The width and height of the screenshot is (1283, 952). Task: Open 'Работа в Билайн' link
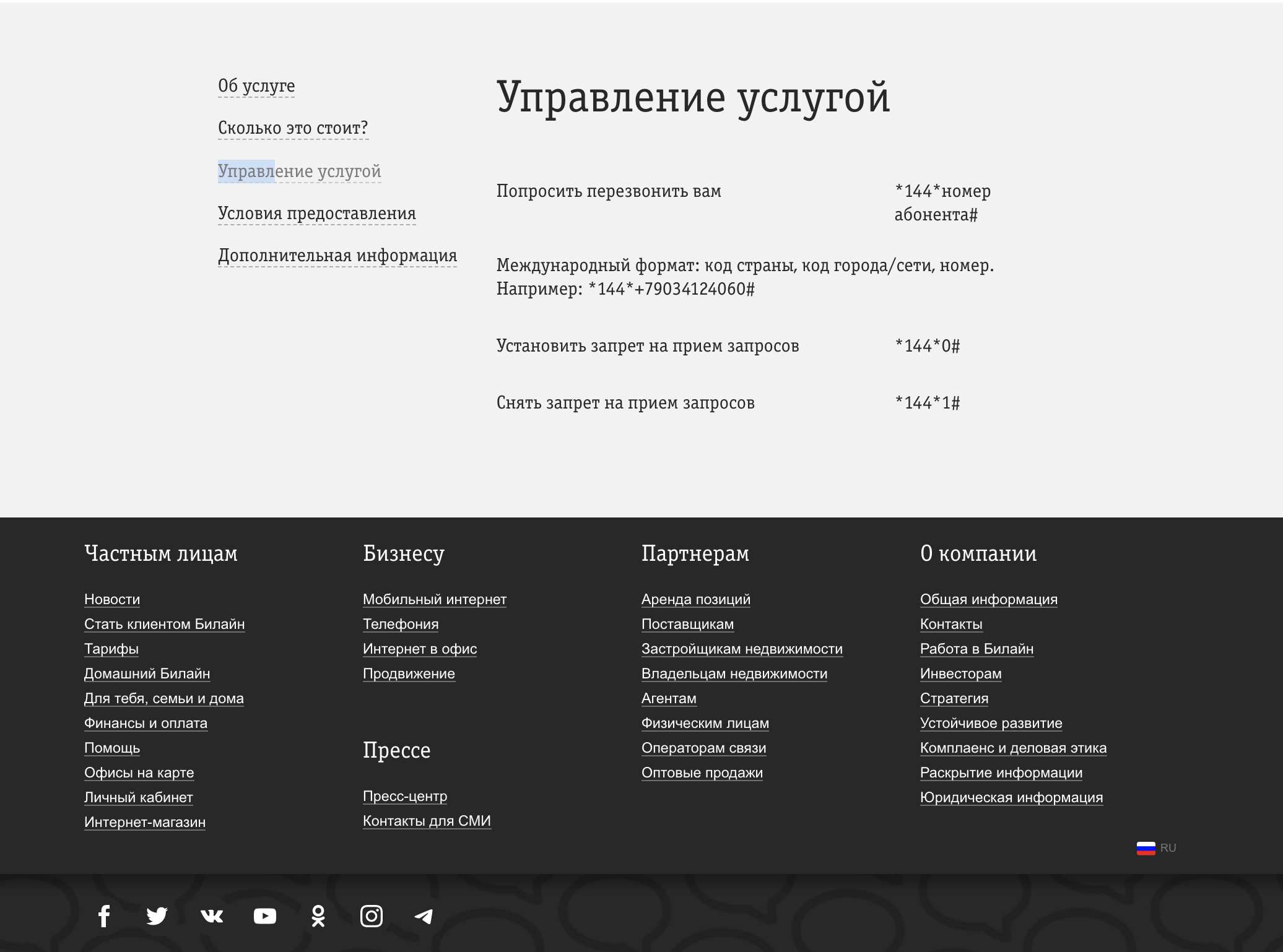tap(977, 649)
